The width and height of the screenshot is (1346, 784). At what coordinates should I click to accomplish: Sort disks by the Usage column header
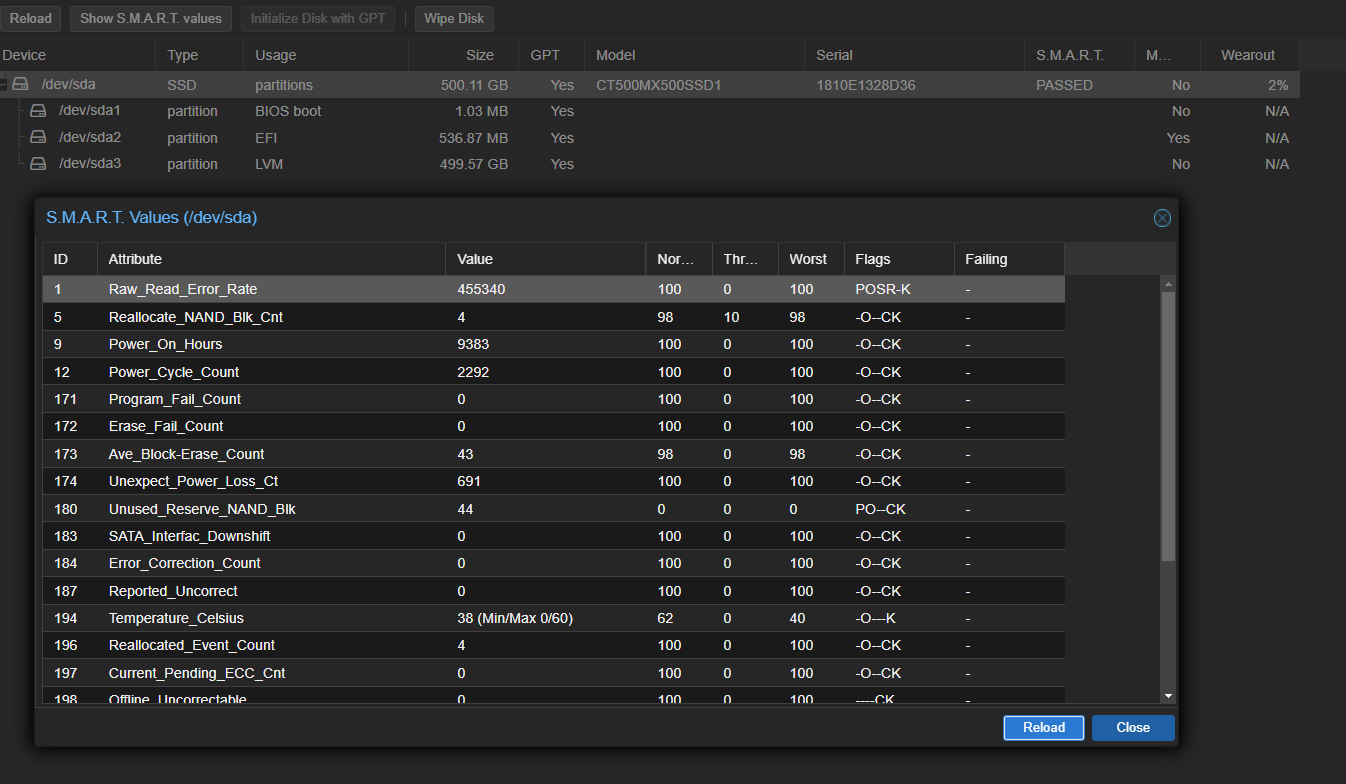tap(326, 55)
